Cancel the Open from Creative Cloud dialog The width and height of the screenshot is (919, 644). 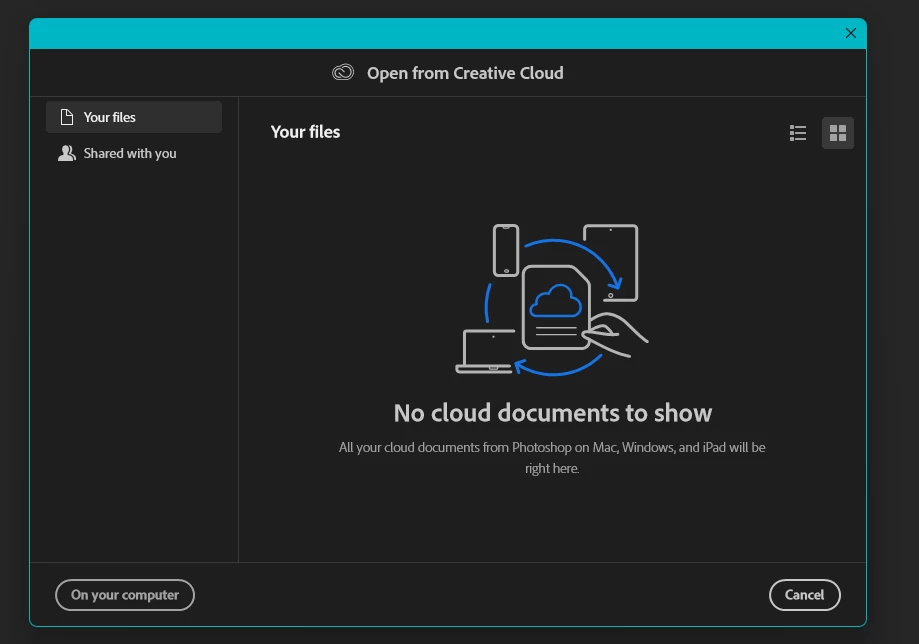(x=805, y=595)
